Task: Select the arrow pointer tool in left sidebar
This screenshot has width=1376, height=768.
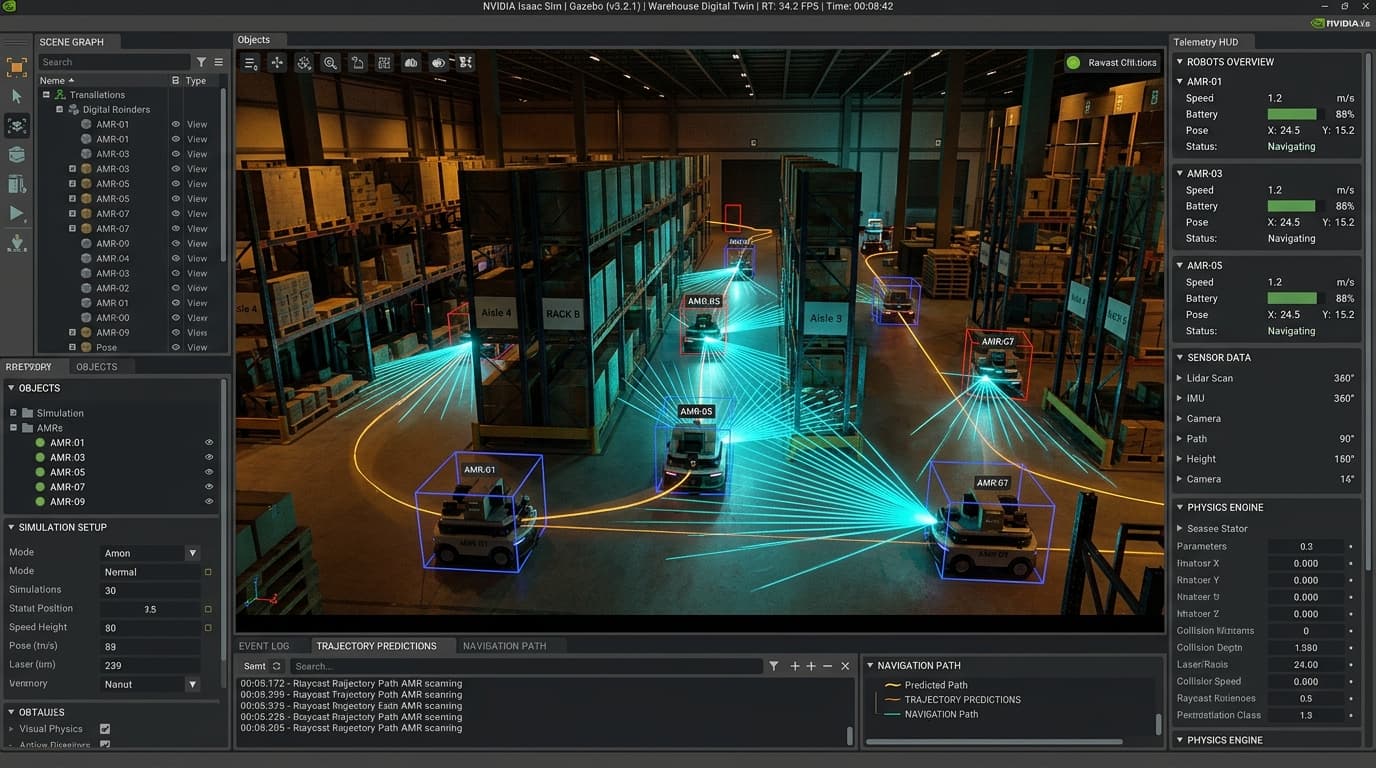Action: (x=16, y=96)
